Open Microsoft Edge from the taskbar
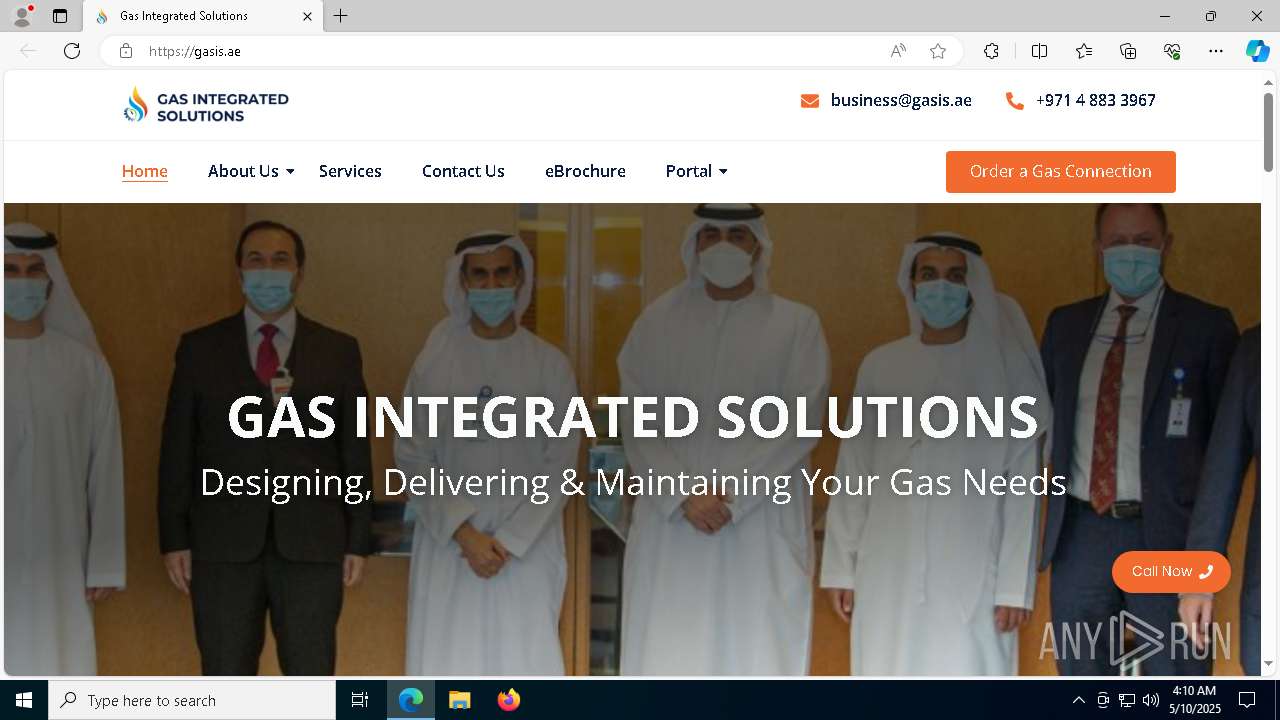This screenshot has width=1280, height=720. (x=411, y=700)
